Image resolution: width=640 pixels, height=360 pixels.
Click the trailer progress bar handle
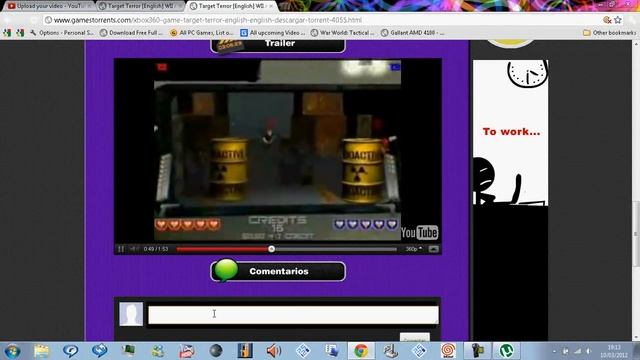click(271, 249)
